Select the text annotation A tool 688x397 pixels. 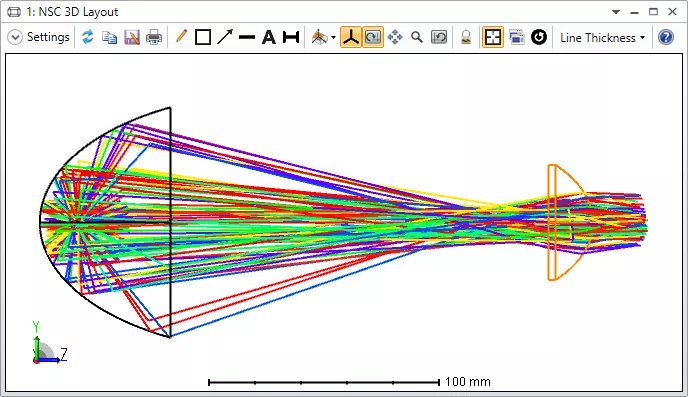pos(269,37)
